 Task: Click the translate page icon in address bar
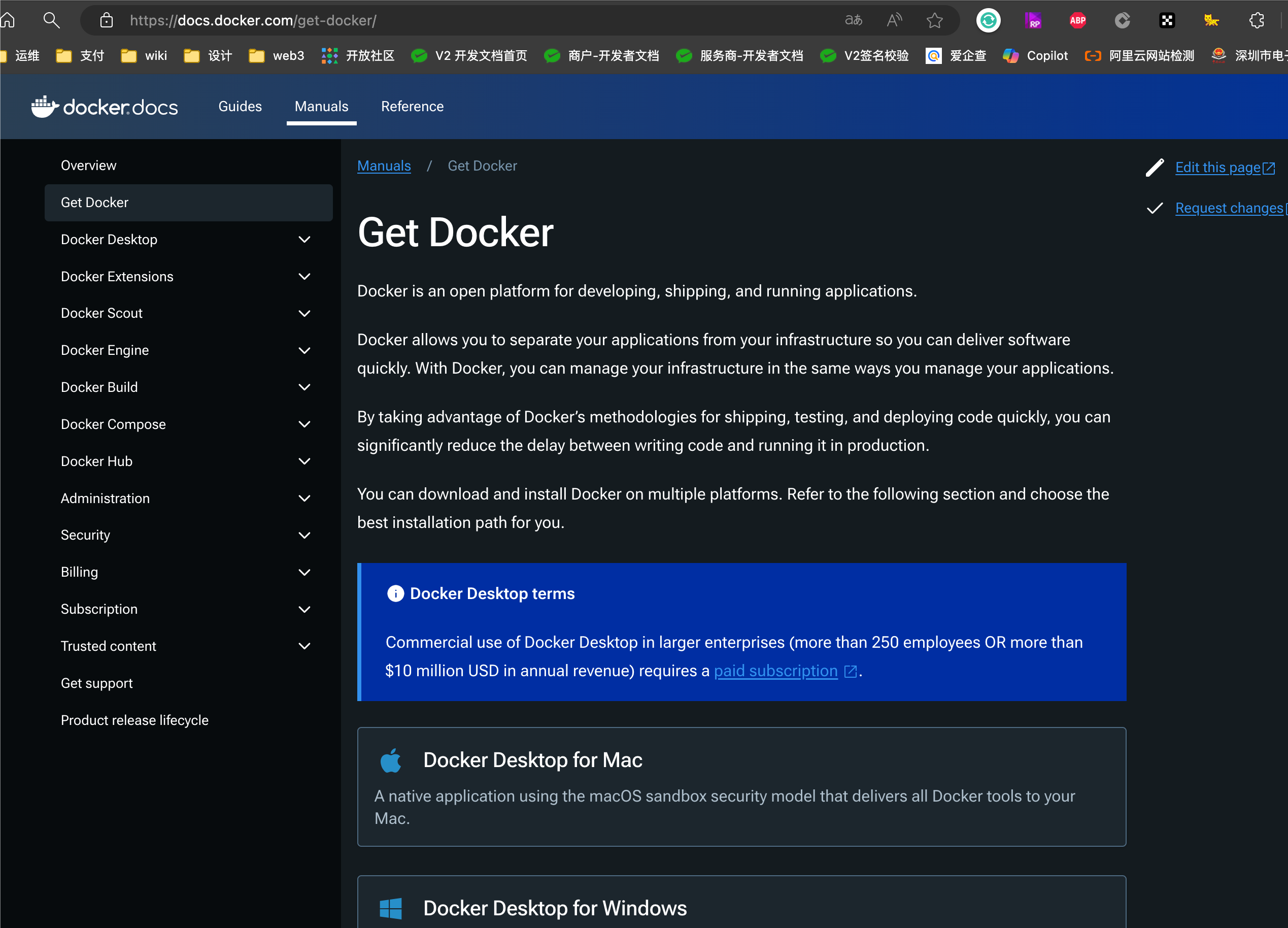click(x=853, y=21)
